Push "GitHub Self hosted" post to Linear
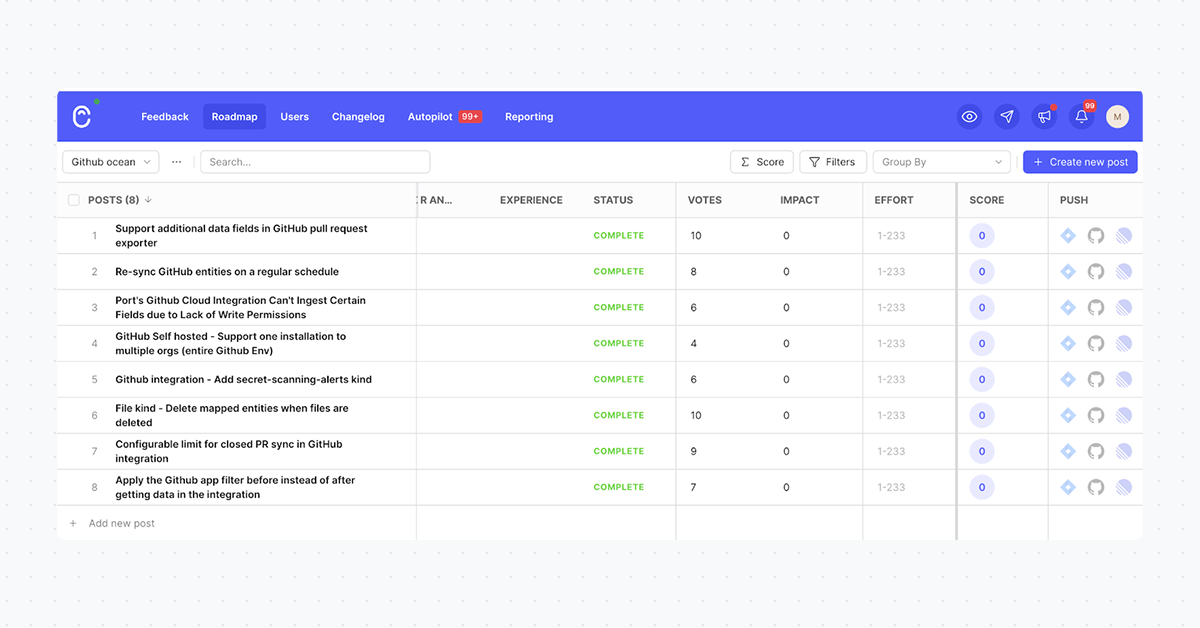This screenshot has width=1200, height=628. tap(1124, 344)
